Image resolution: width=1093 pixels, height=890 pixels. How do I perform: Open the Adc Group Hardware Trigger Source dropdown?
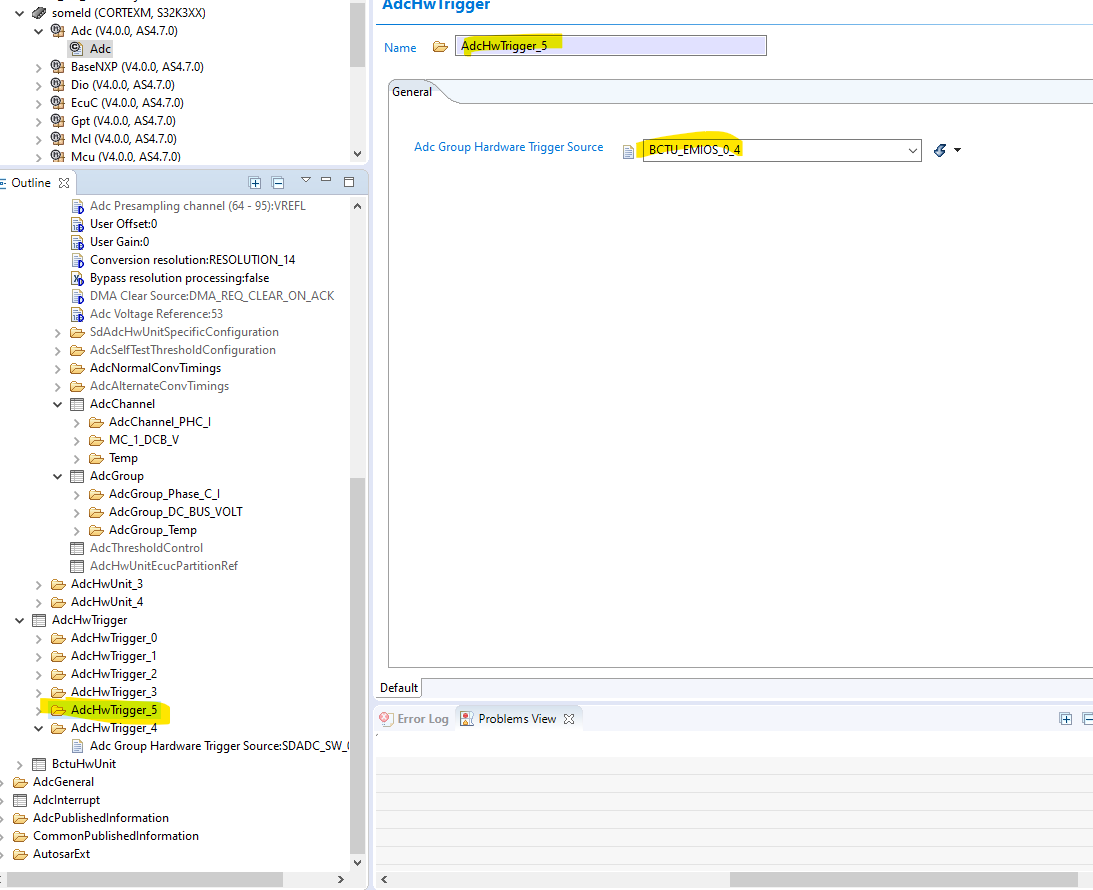pos(913,150)
